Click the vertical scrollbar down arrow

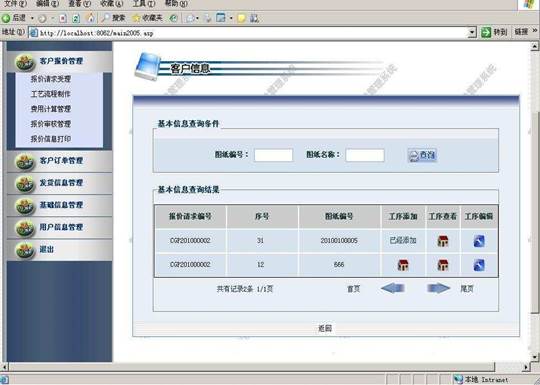pos(534,357)
